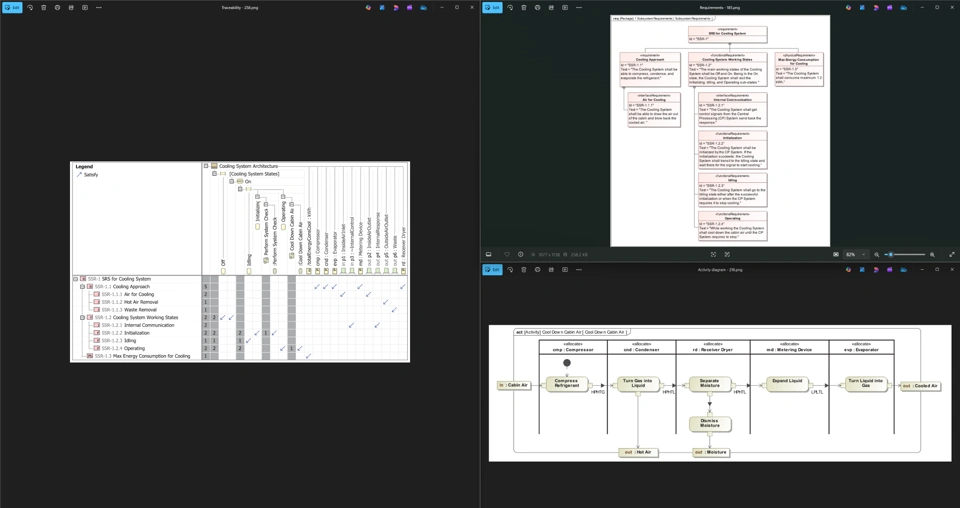The image size is (960, 508).
Task: Print the image from the Traceability window
Action: coord(58,7)
